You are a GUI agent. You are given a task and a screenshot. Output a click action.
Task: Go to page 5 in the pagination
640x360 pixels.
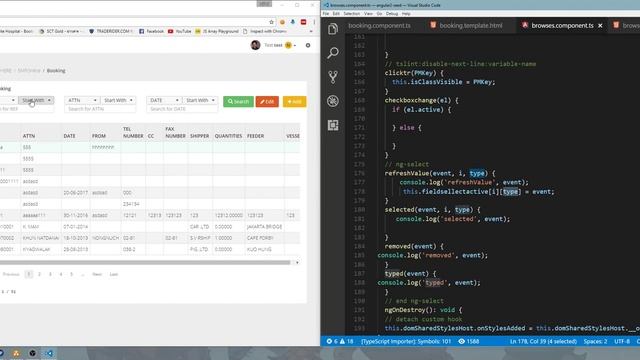tap(71, 274)
